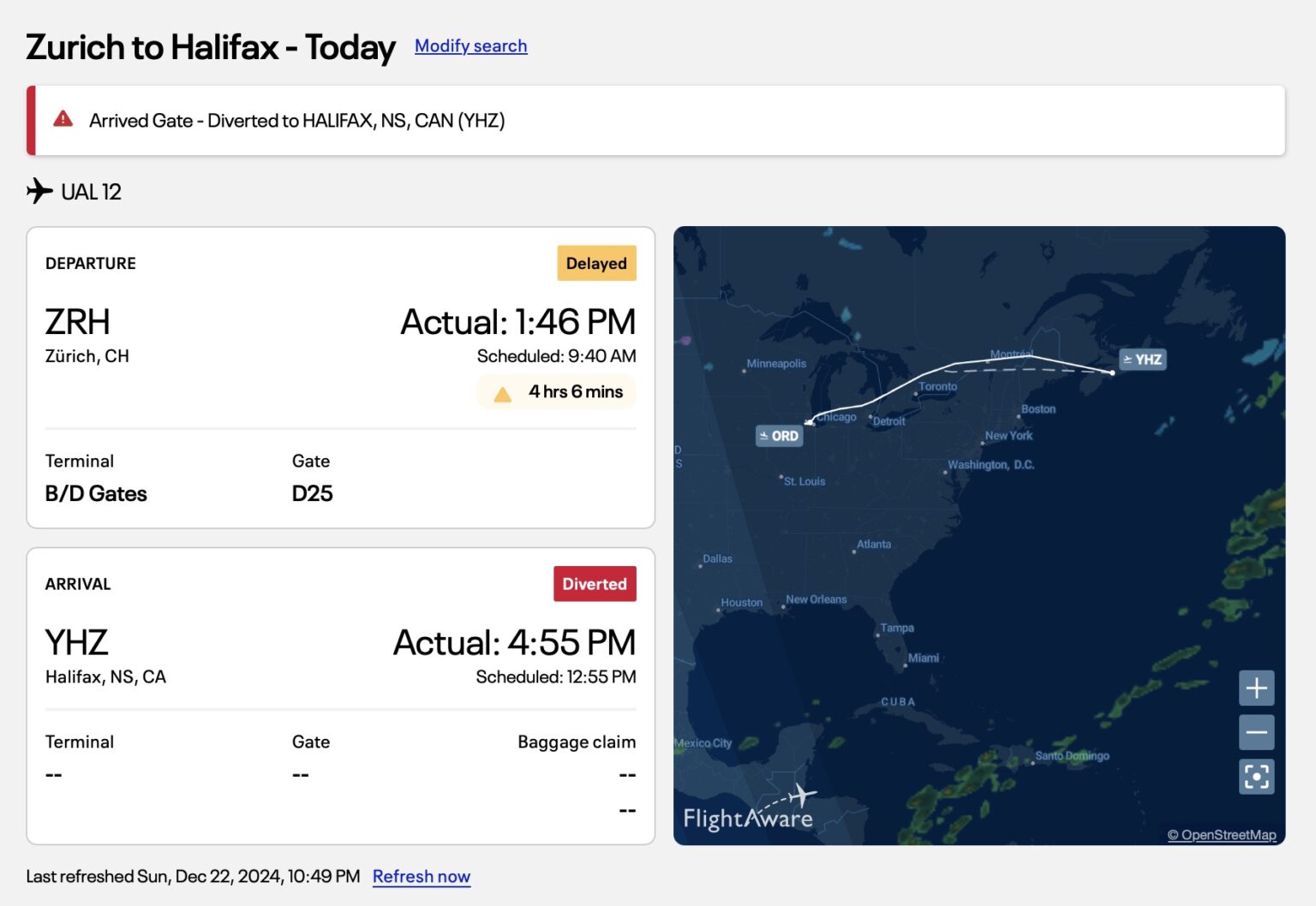Click the map zoom in icon
1316x906 pixels.
pyautogui.click(x=1256, y=688)
